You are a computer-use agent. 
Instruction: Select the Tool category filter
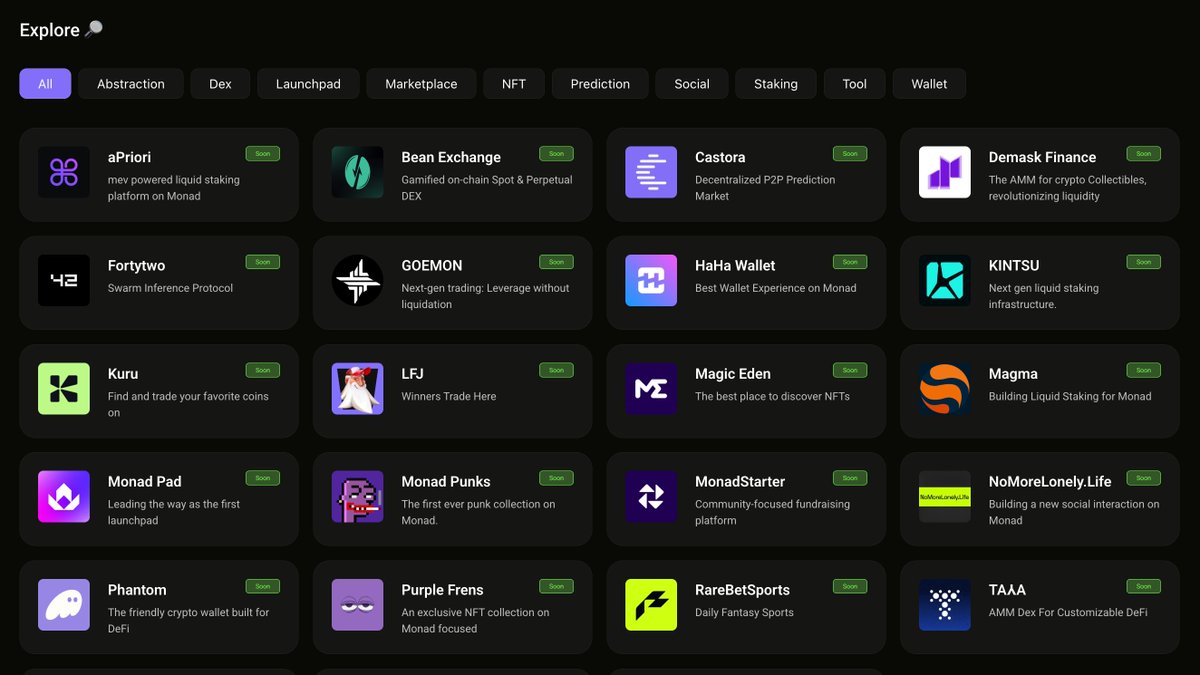(x=855, y=84)
